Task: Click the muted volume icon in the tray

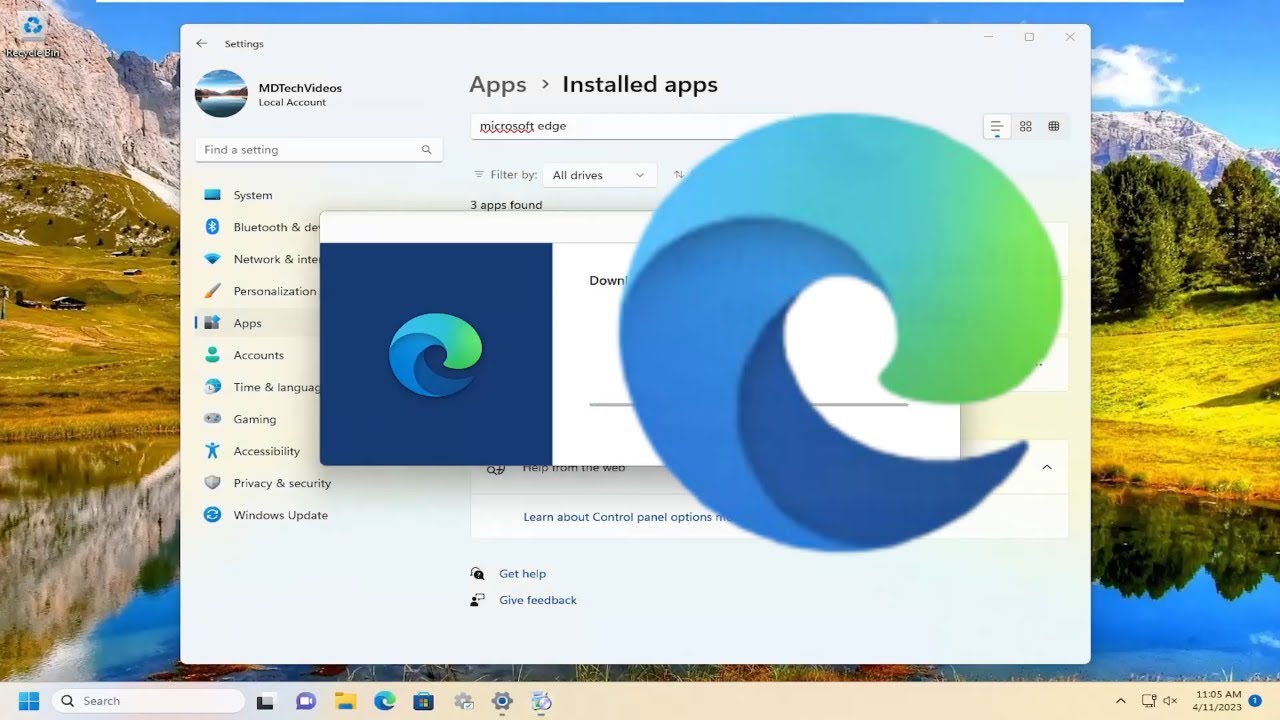Action: point(1171,701)
